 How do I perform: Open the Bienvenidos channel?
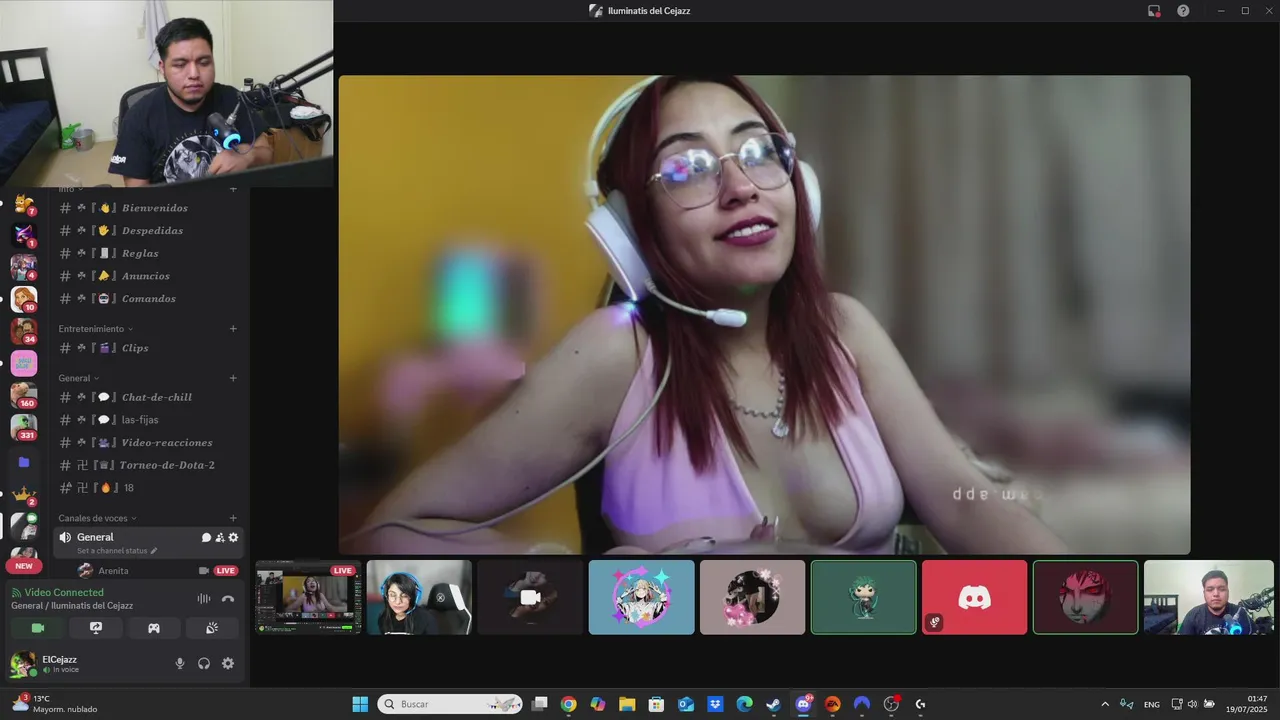click(148, 208)
